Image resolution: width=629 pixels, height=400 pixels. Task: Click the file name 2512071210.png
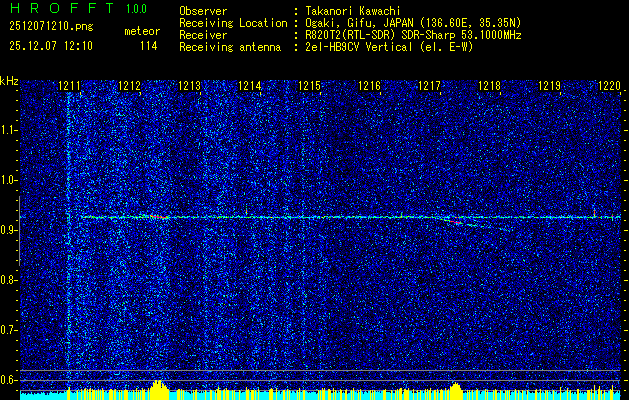(51, 27)
